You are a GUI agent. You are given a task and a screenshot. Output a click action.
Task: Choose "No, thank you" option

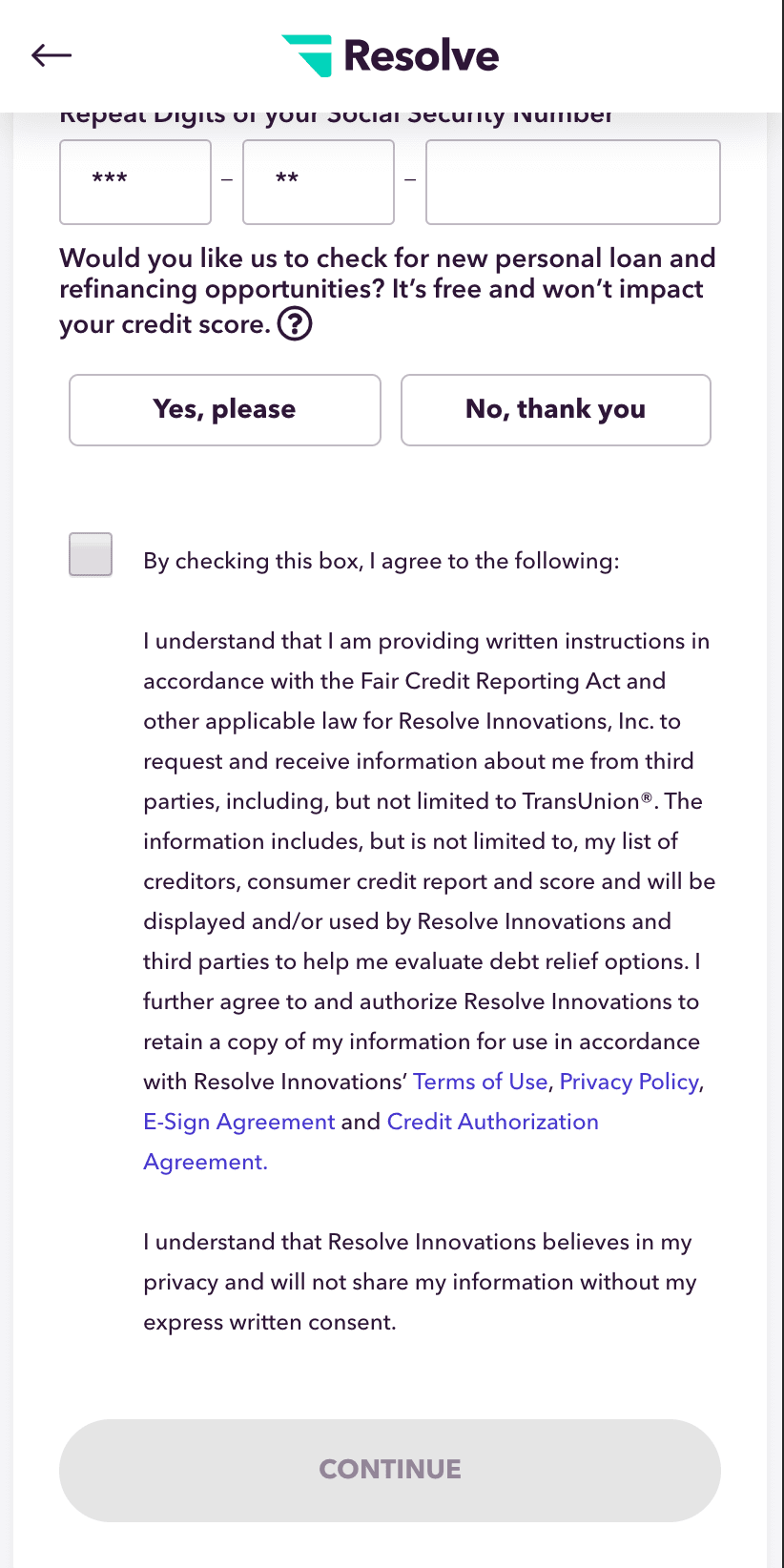pyautogui.click(x=556, y=410)
